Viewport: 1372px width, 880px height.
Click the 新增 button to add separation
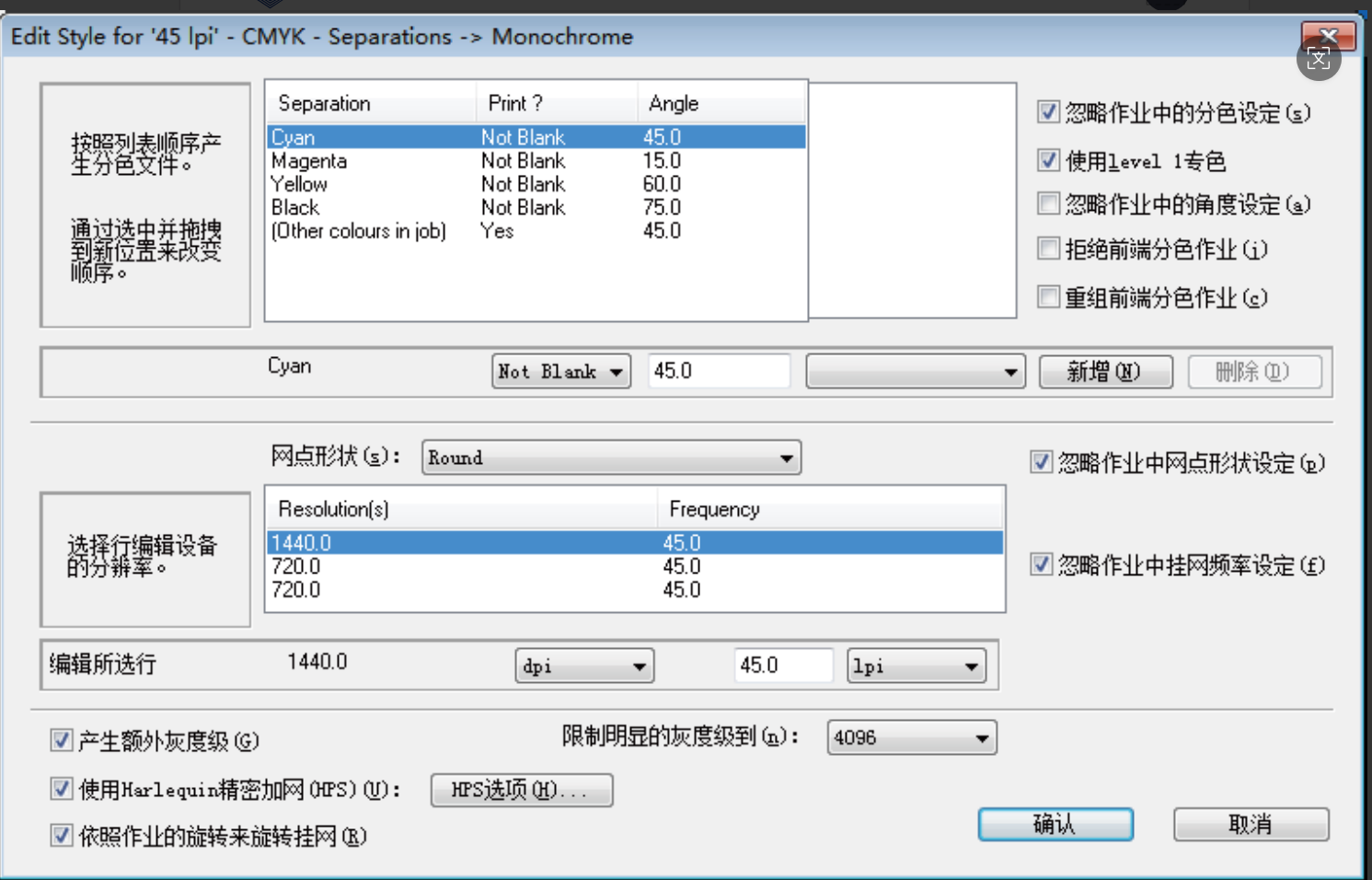pos(1105,372)
